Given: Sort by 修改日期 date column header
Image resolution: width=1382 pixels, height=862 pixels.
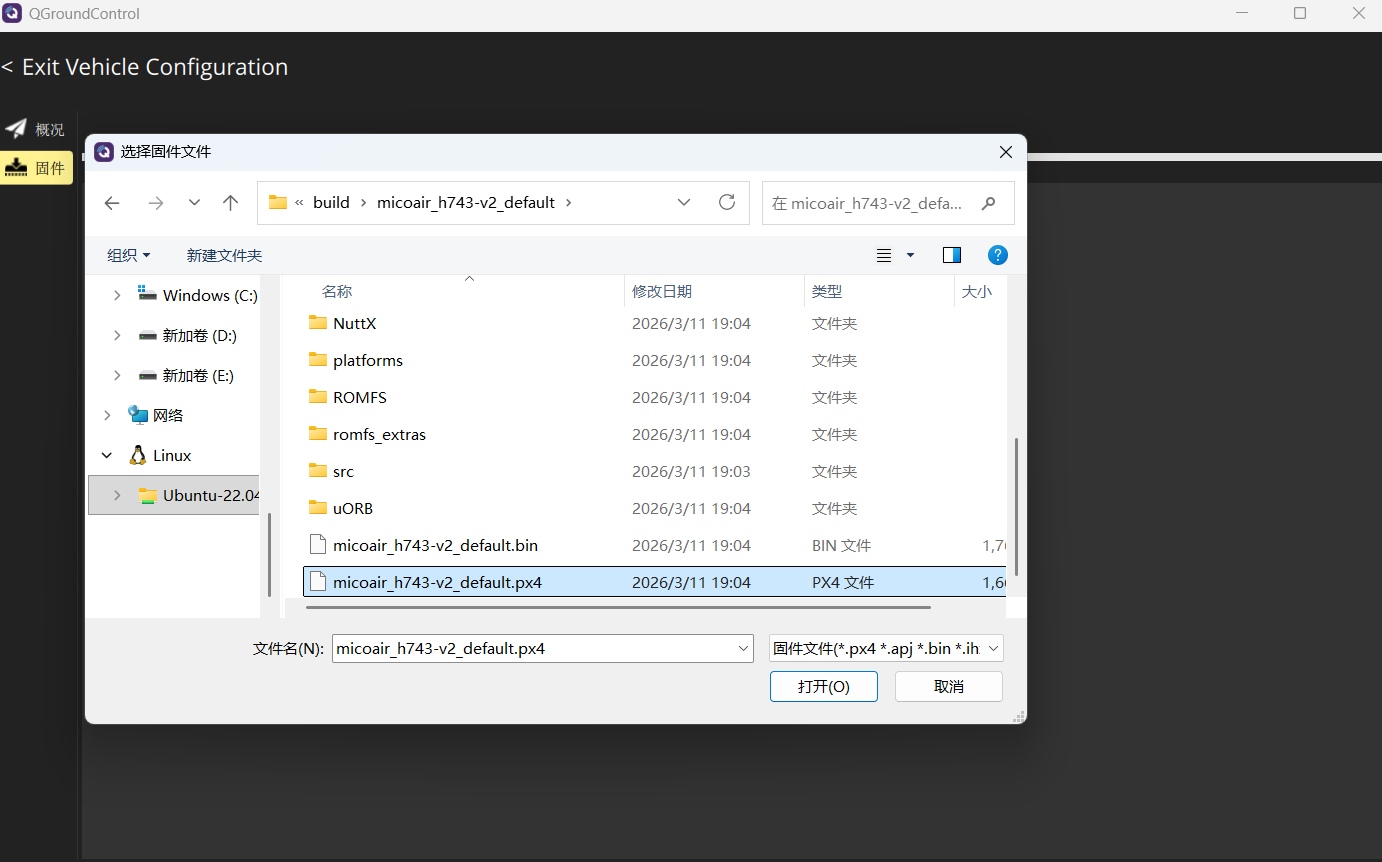Looking at the screenshot, I should point(661,291).
